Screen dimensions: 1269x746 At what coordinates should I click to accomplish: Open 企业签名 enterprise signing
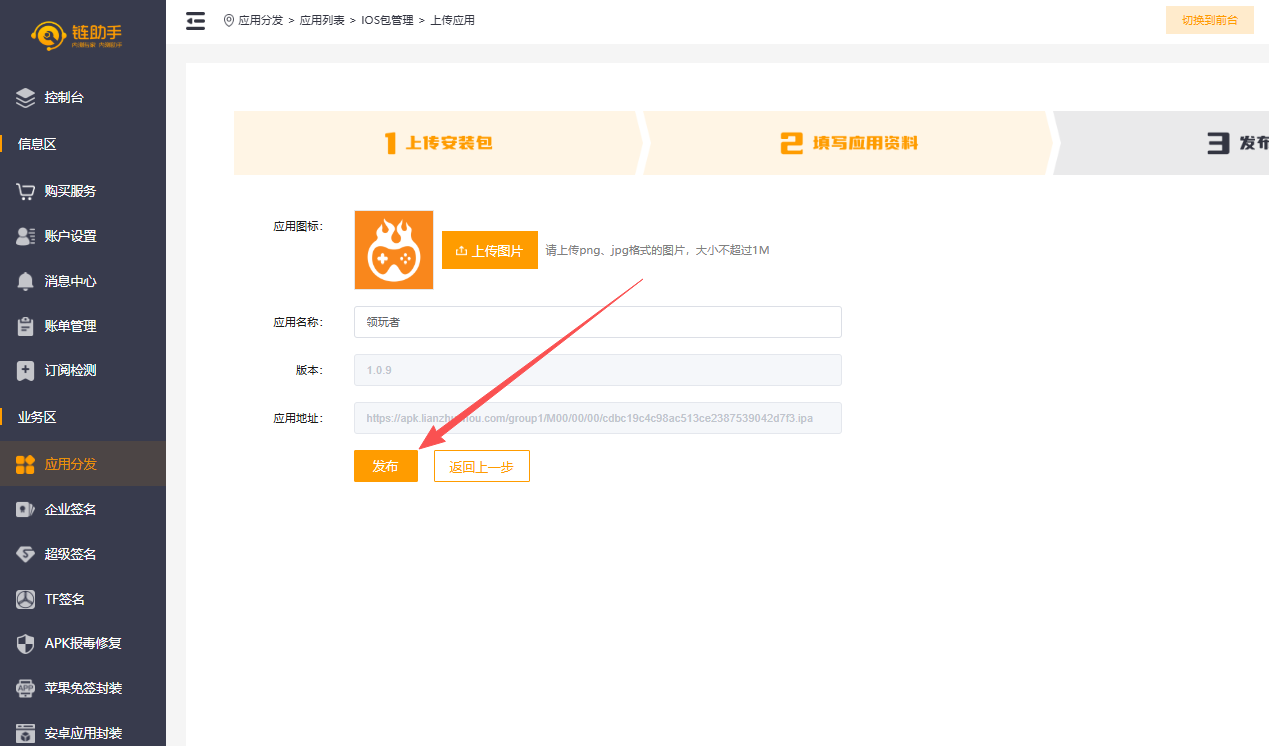(70, 509)
